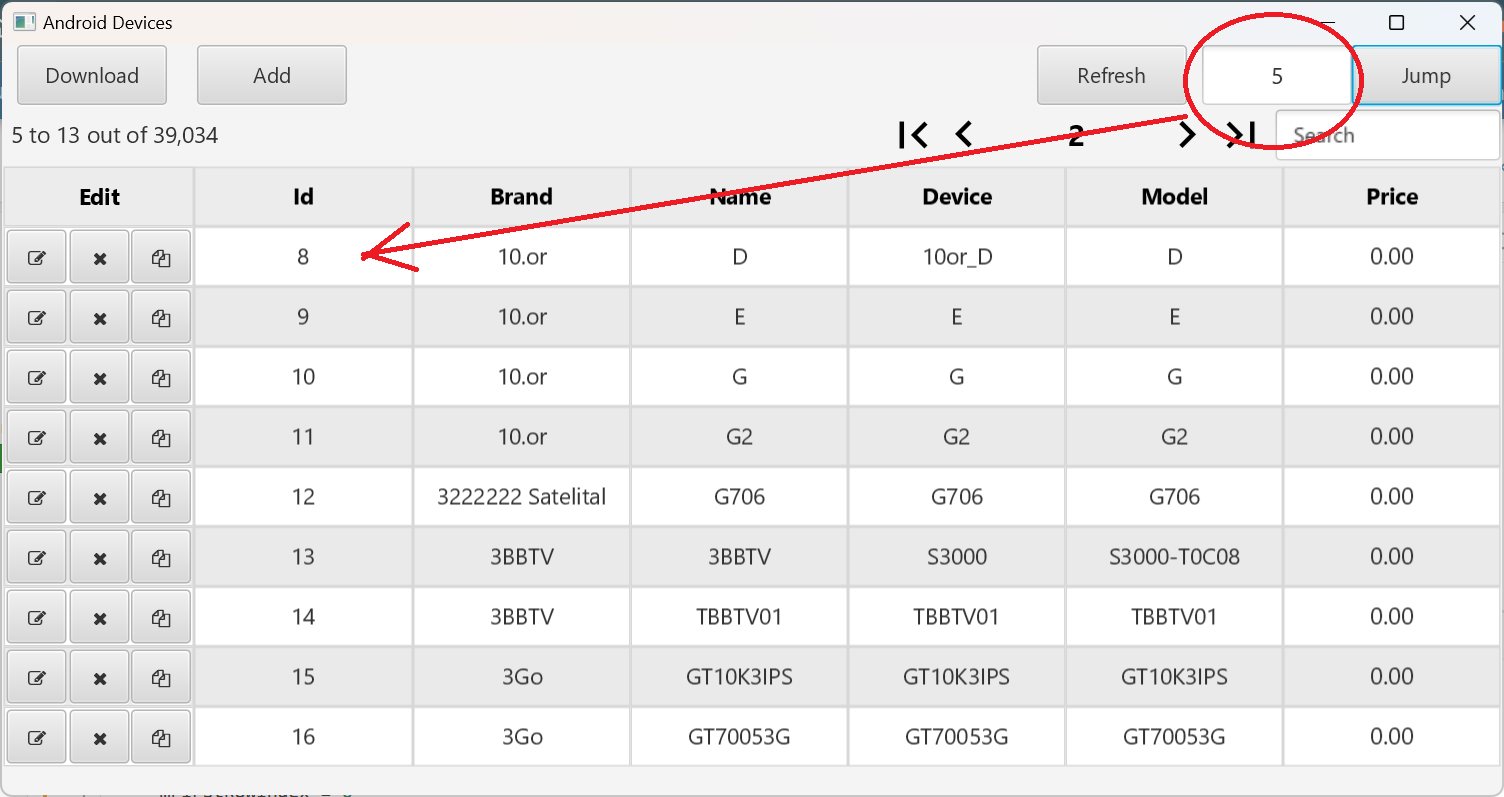1504x797 pixels.
Task: Remove the S3000-T0C08 device row
Action: (100, 558)
